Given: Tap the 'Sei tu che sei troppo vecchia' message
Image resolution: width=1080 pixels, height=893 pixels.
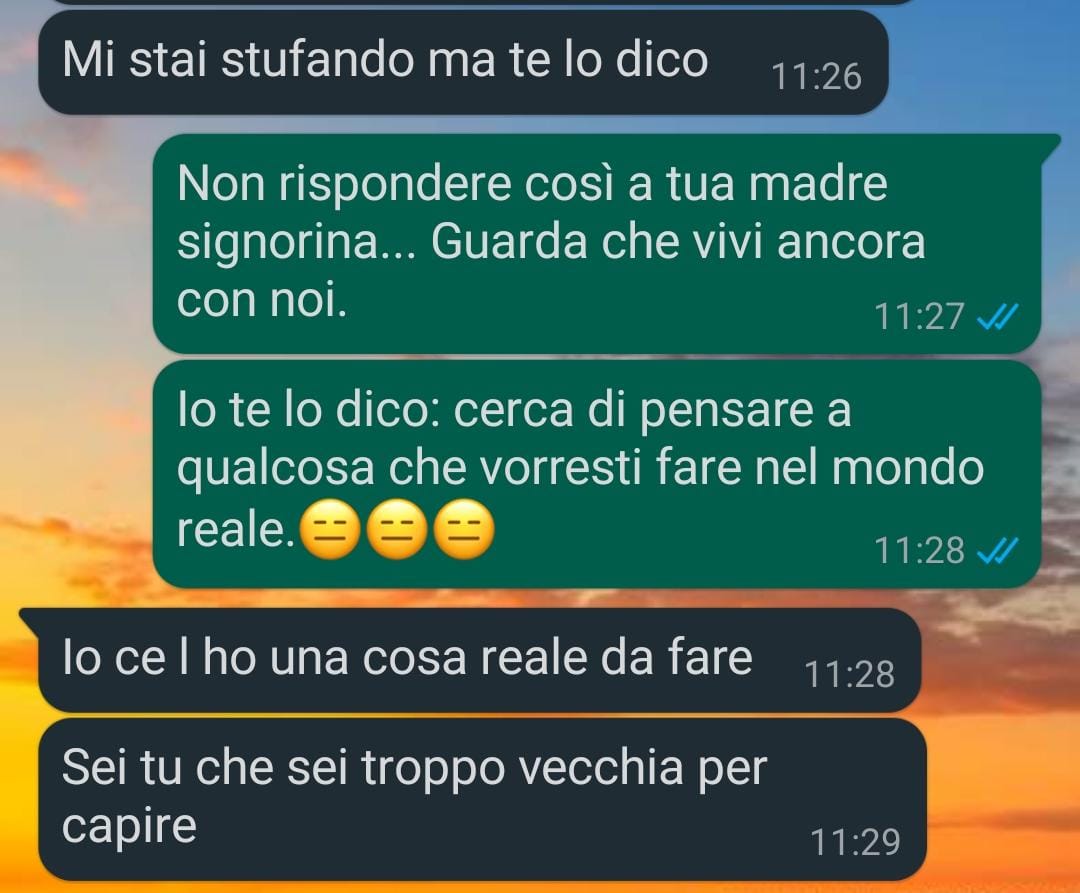Looking at the screenshot, I should click(482, 799).
